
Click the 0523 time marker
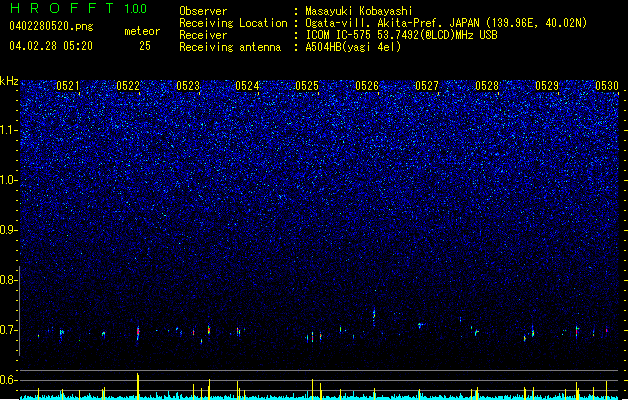[x=188, y=86]
